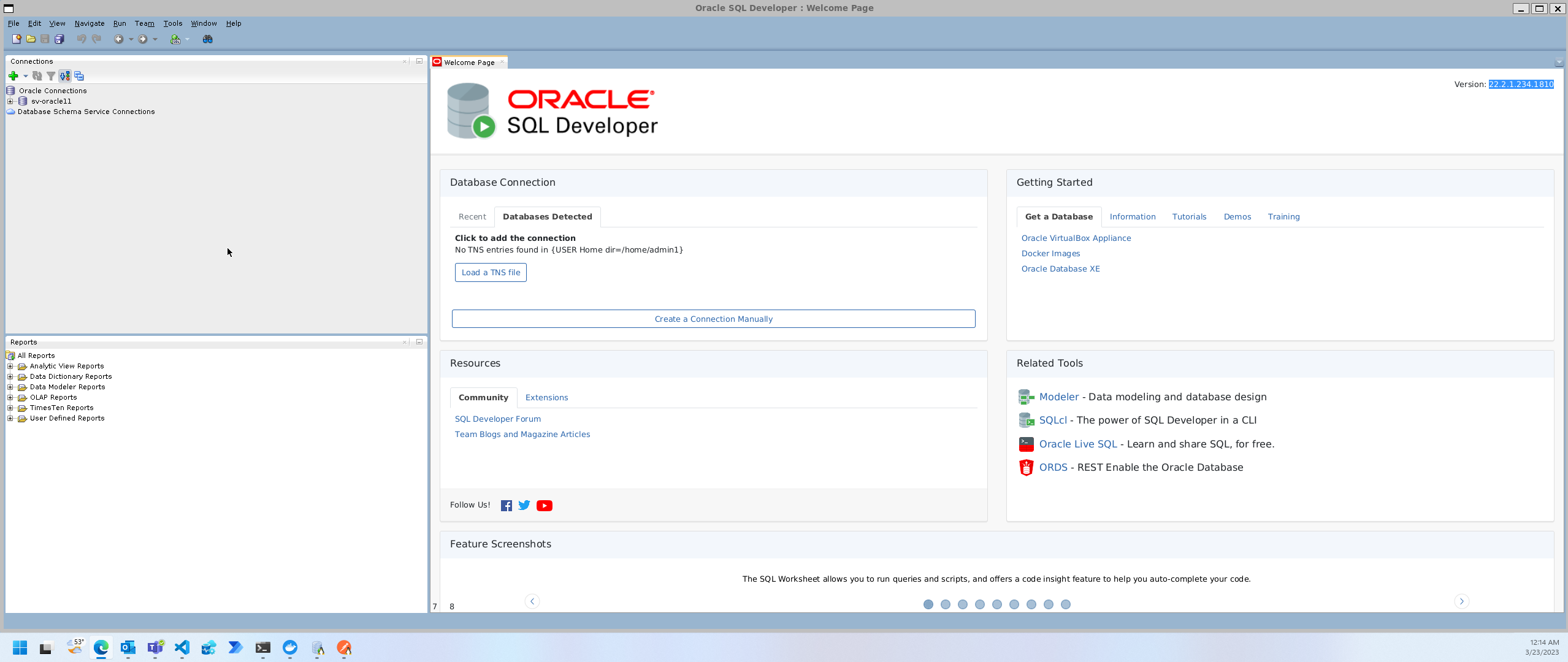This screenshot has height=662, width=1568.
Task: Click the Load a TNS file button
Action: (490, 272)
